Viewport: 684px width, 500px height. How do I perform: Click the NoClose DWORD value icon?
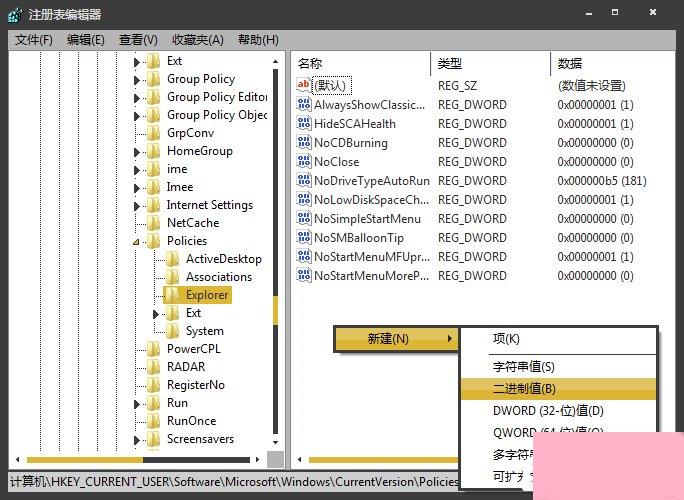coord(304,161)
